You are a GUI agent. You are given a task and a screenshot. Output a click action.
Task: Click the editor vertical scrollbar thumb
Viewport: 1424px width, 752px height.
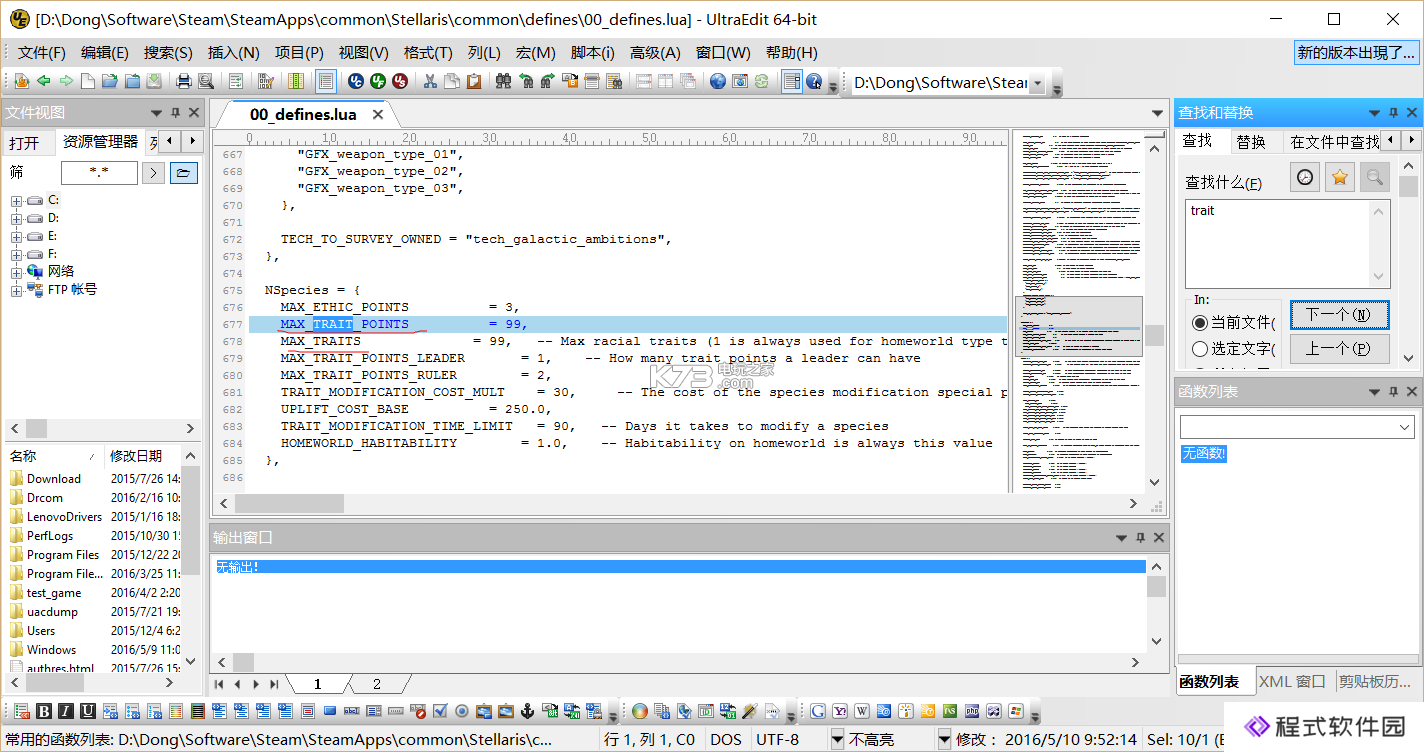(x=1154, y=335)
